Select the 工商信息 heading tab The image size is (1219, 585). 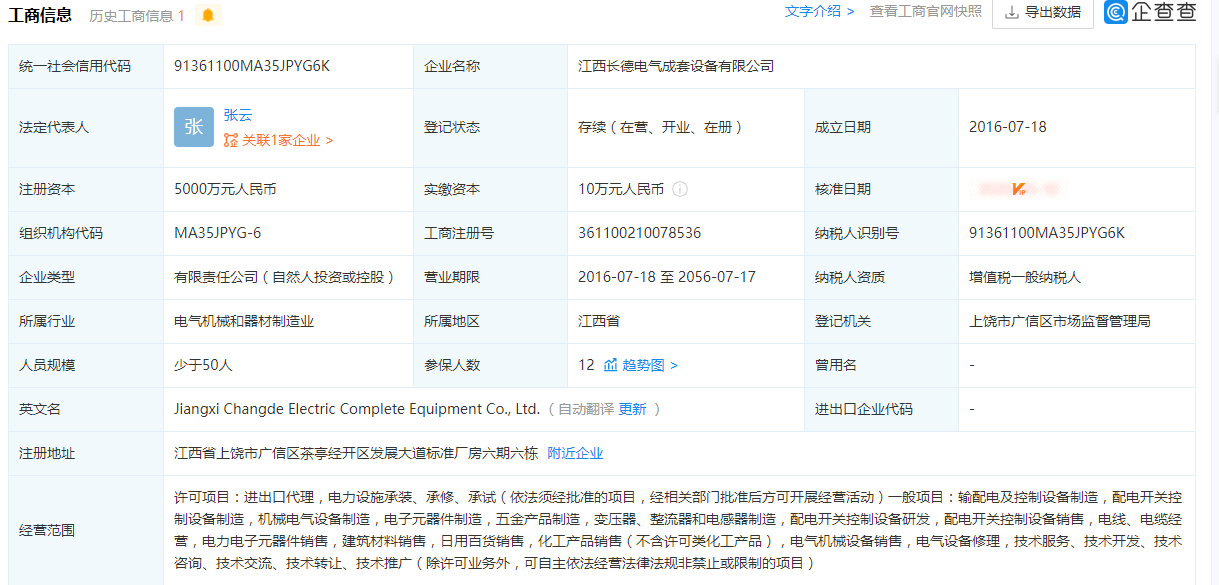click(40, 14)
